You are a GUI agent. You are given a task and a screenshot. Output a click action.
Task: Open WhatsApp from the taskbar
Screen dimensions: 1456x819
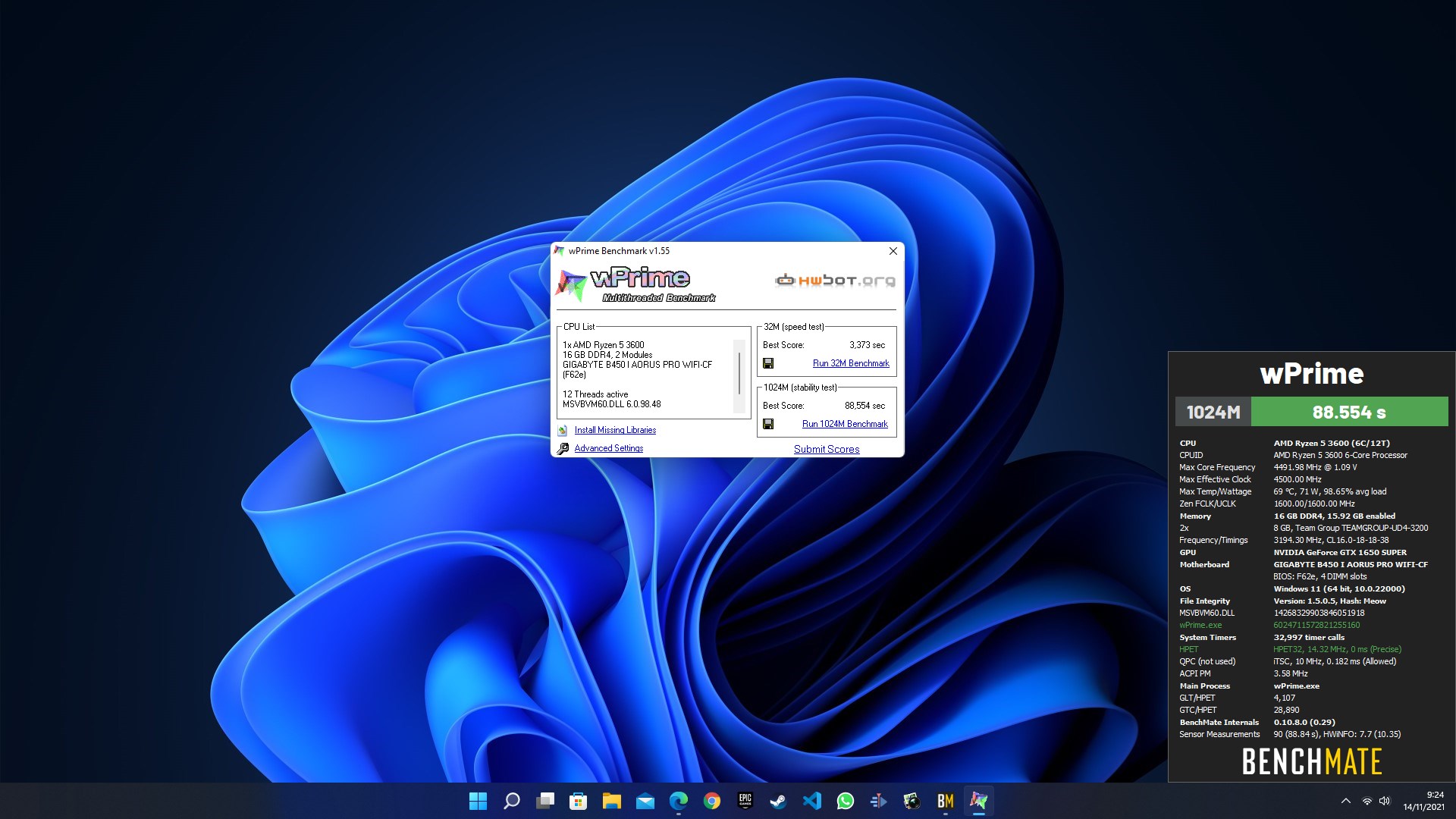(x=846, y=801)
